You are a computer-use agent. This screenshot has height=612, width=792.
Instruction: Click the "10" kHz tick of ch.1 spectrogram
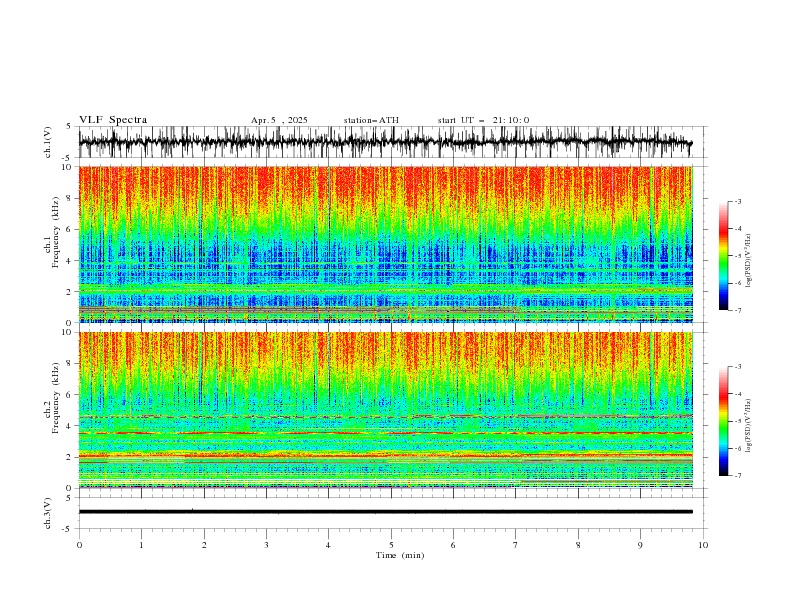click(x=69, y=167)
